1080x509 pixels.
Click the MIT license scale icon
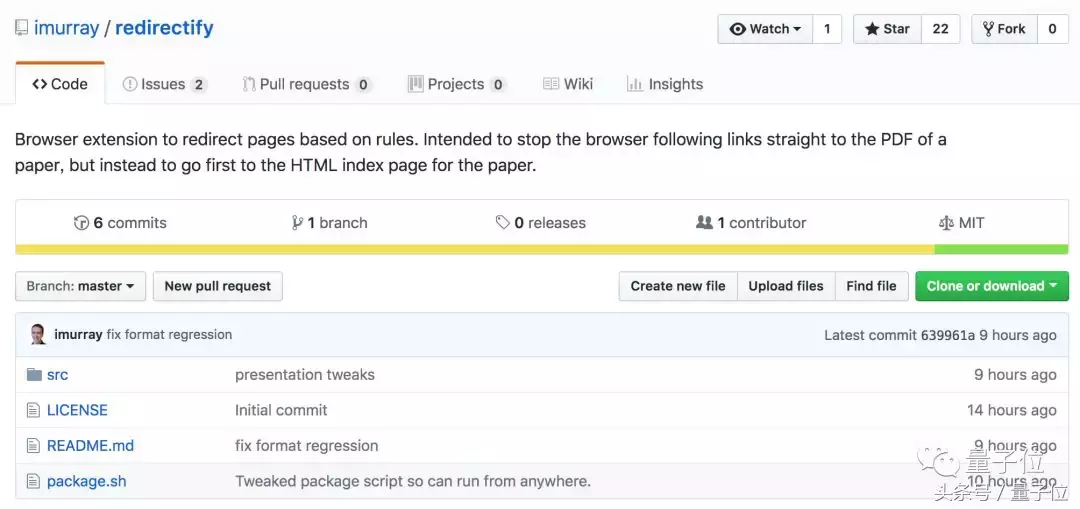[946, 223]
